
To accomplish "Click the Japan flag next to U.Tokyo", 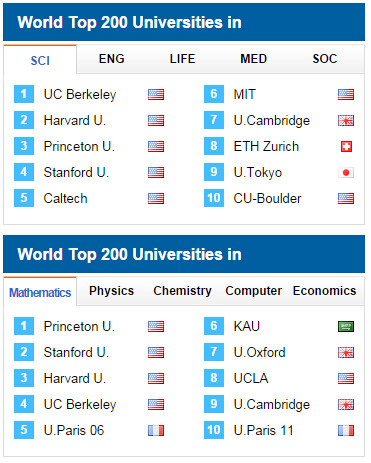I will tap(346, 173).
